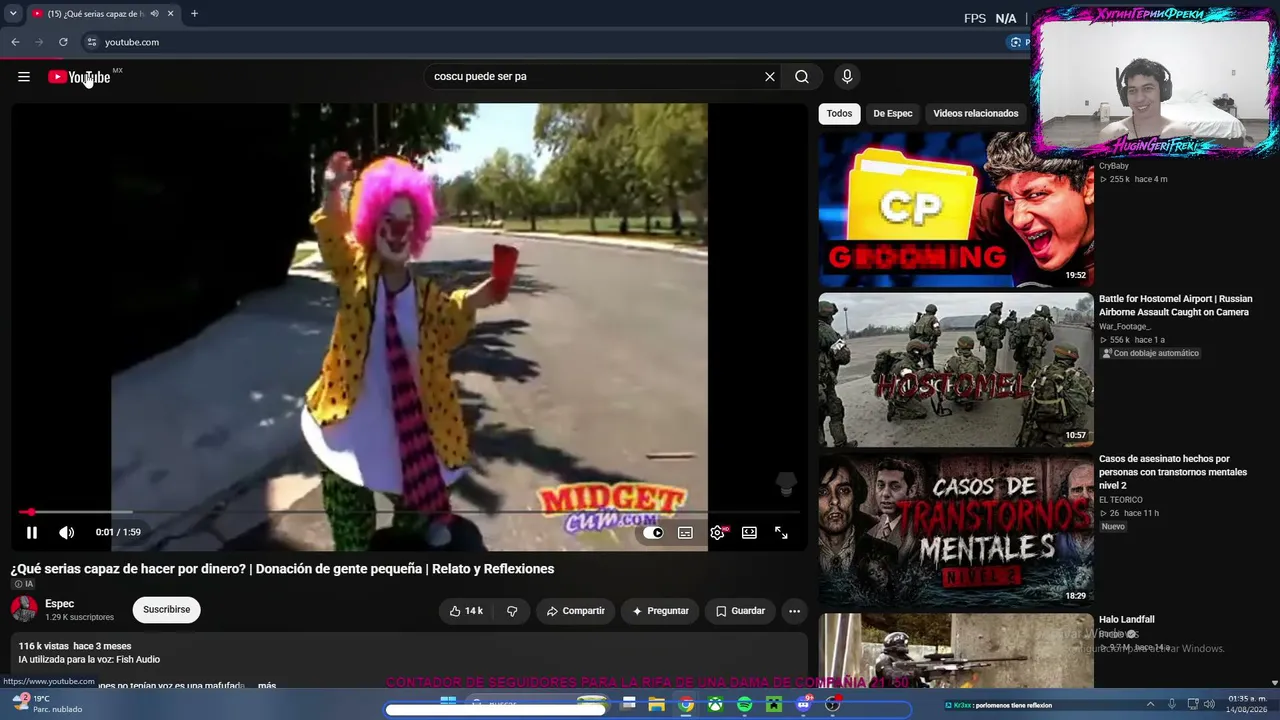Open the 'Halo Landfall' video title
This screenshot has height=720, width=1280.
(x=1126, y=620)
